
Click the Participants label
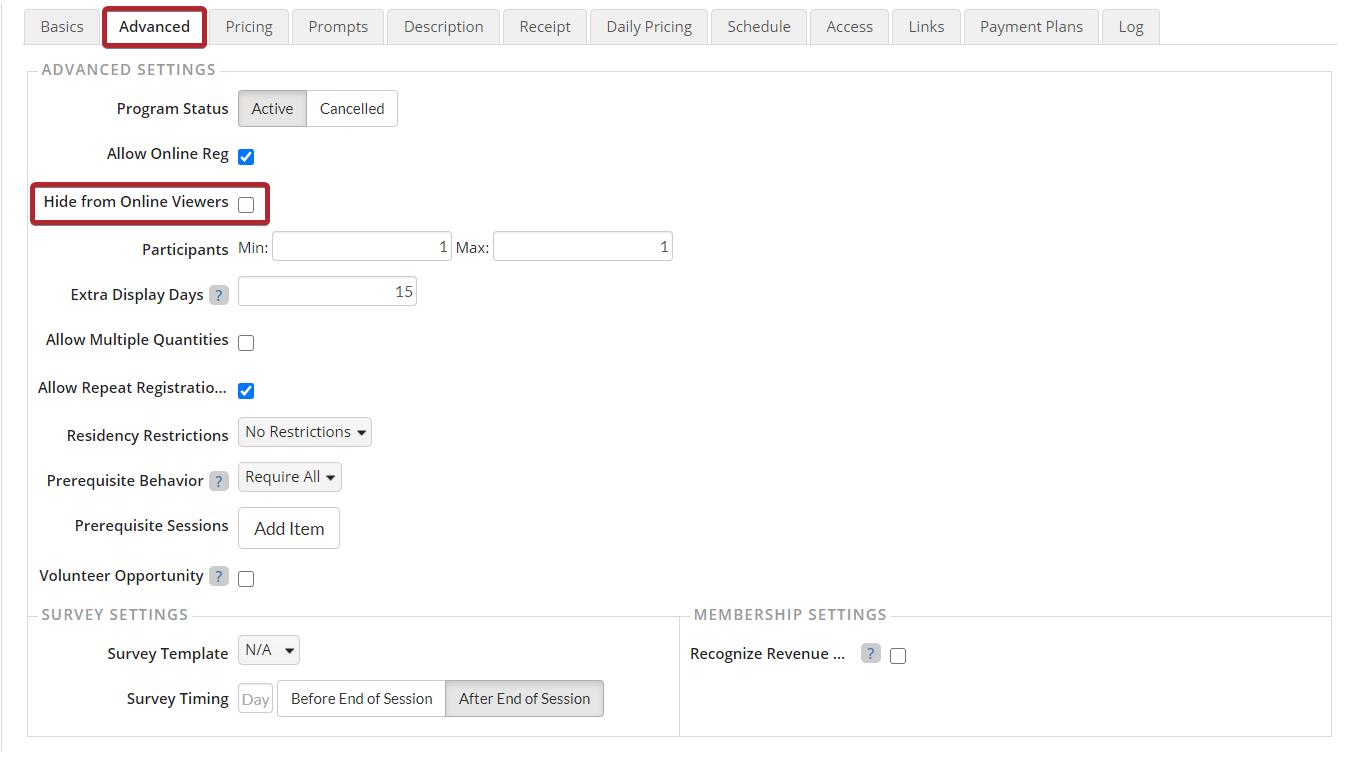click(185, 249)
